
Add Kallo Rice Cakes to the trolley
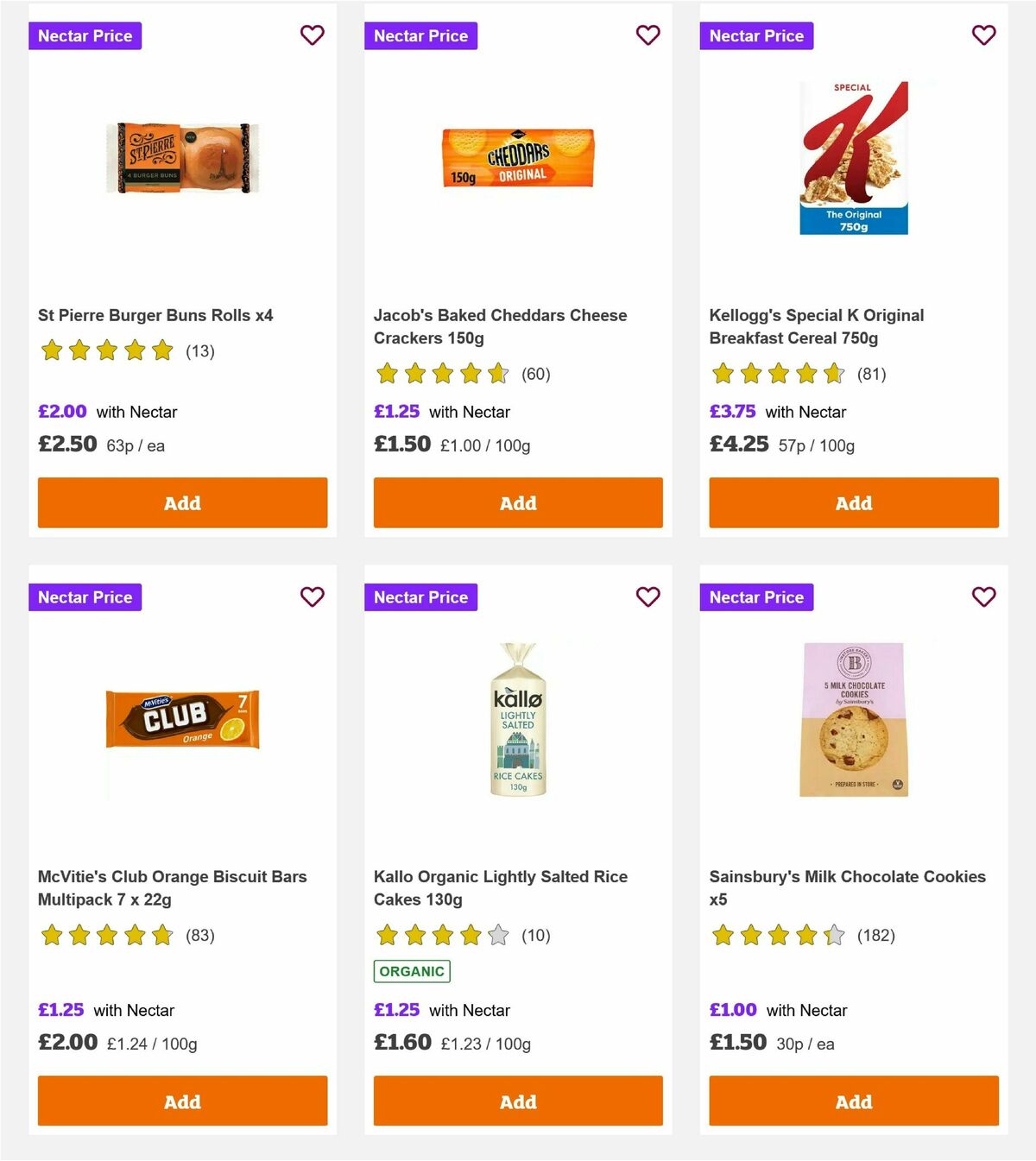(517, 1101)
